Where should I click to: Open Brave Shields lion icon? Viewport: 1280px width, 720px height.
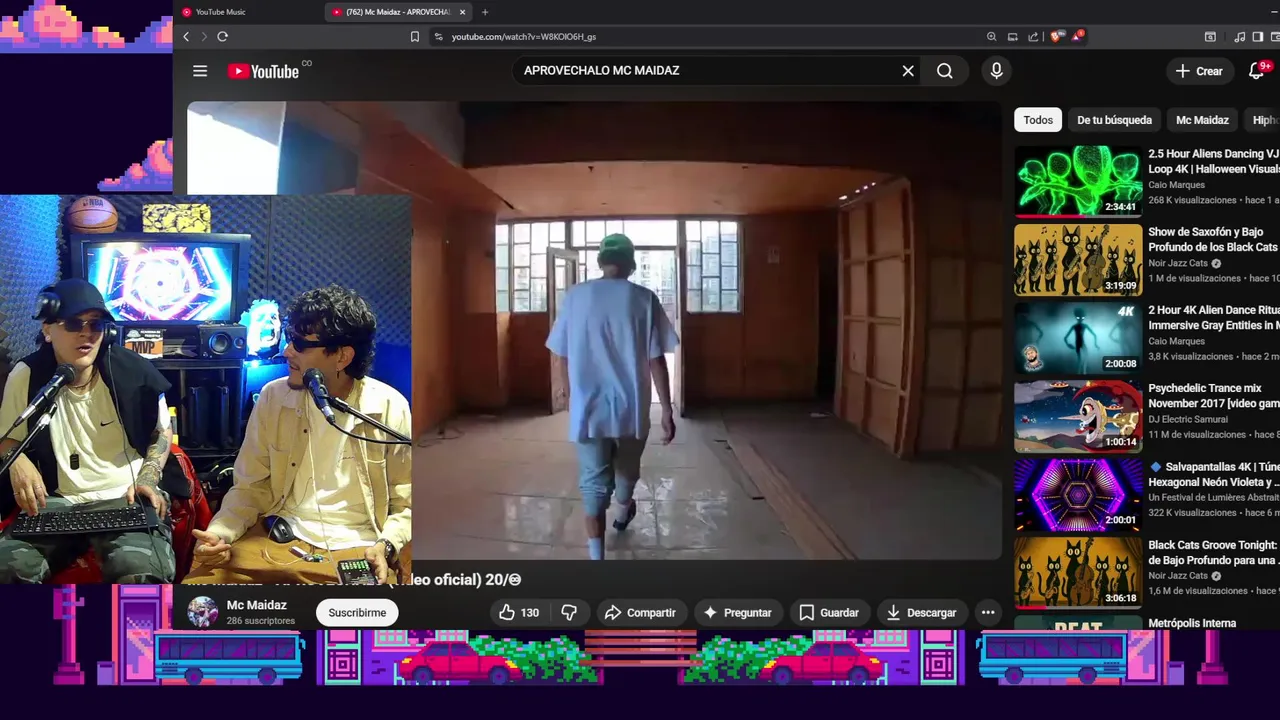pos(1057,36)
